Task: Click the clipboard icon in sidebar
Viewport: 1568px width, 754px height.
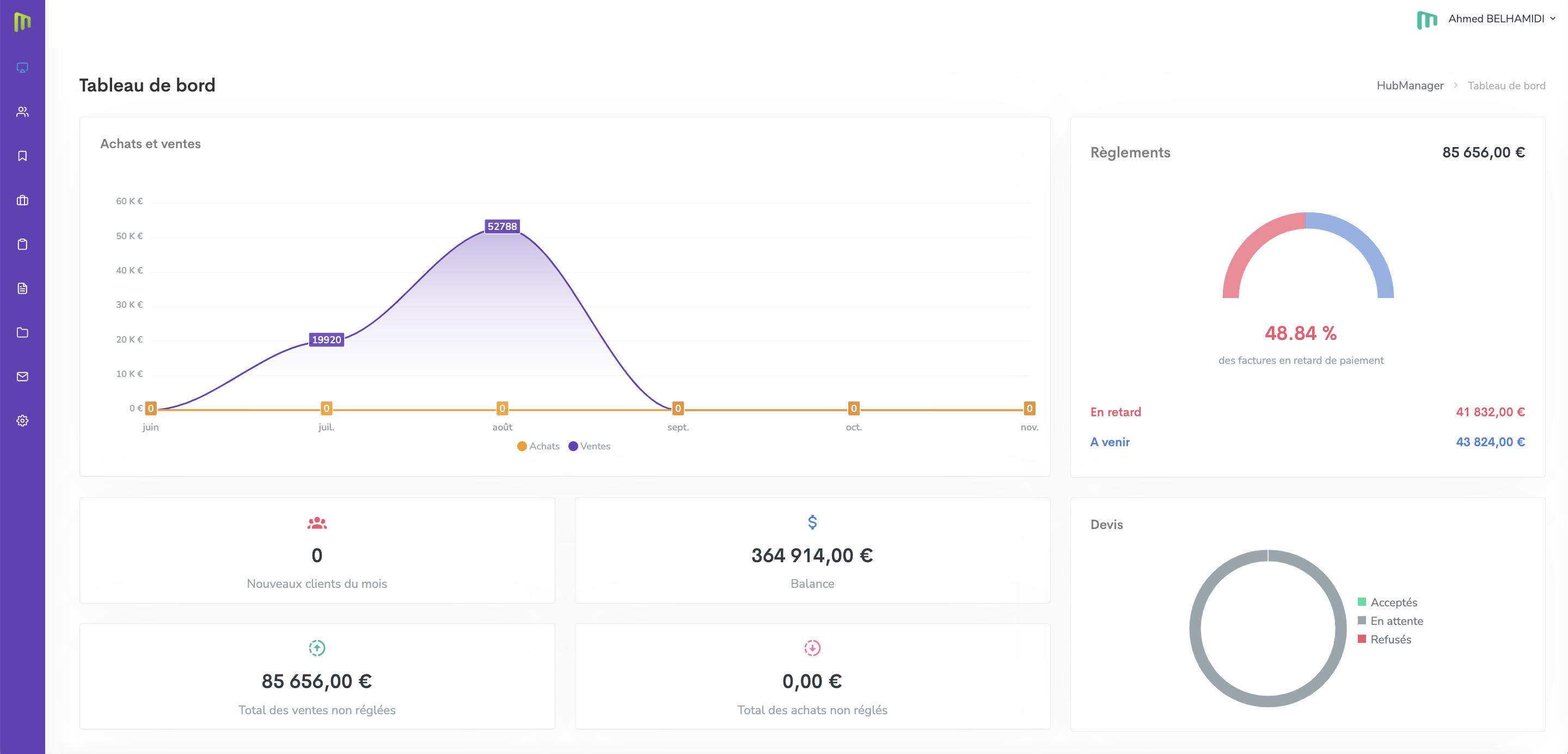Action: coord(22,244)
